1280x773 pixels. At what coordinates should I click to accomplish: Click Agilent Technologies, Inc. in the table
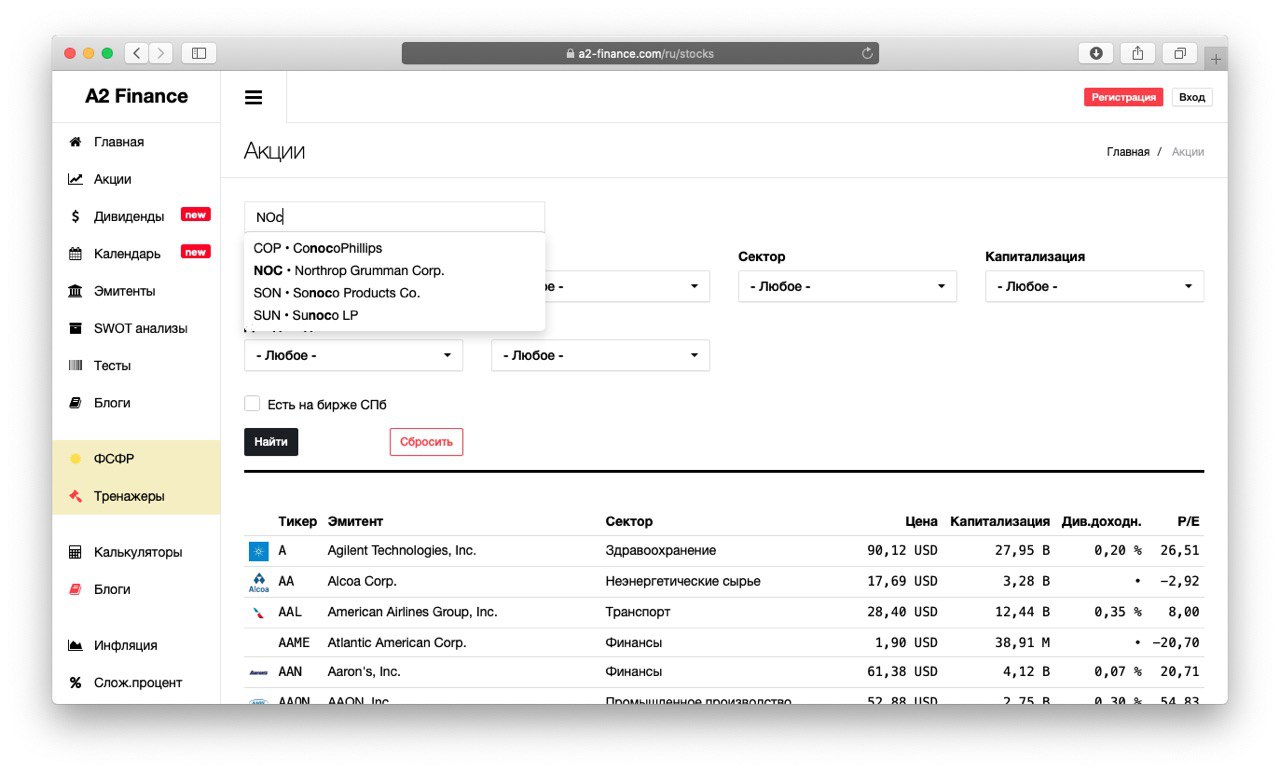click(402, 550)
